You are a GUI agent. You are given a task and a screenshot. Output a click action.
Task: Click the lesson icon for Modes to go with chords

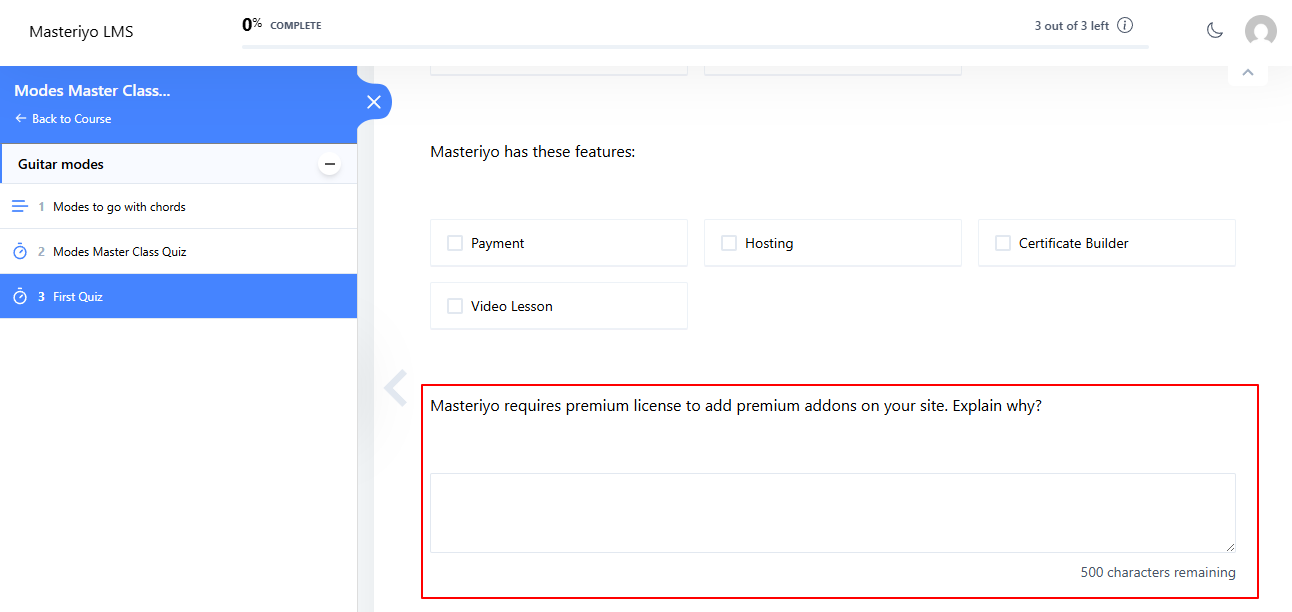tap(20, 206)
